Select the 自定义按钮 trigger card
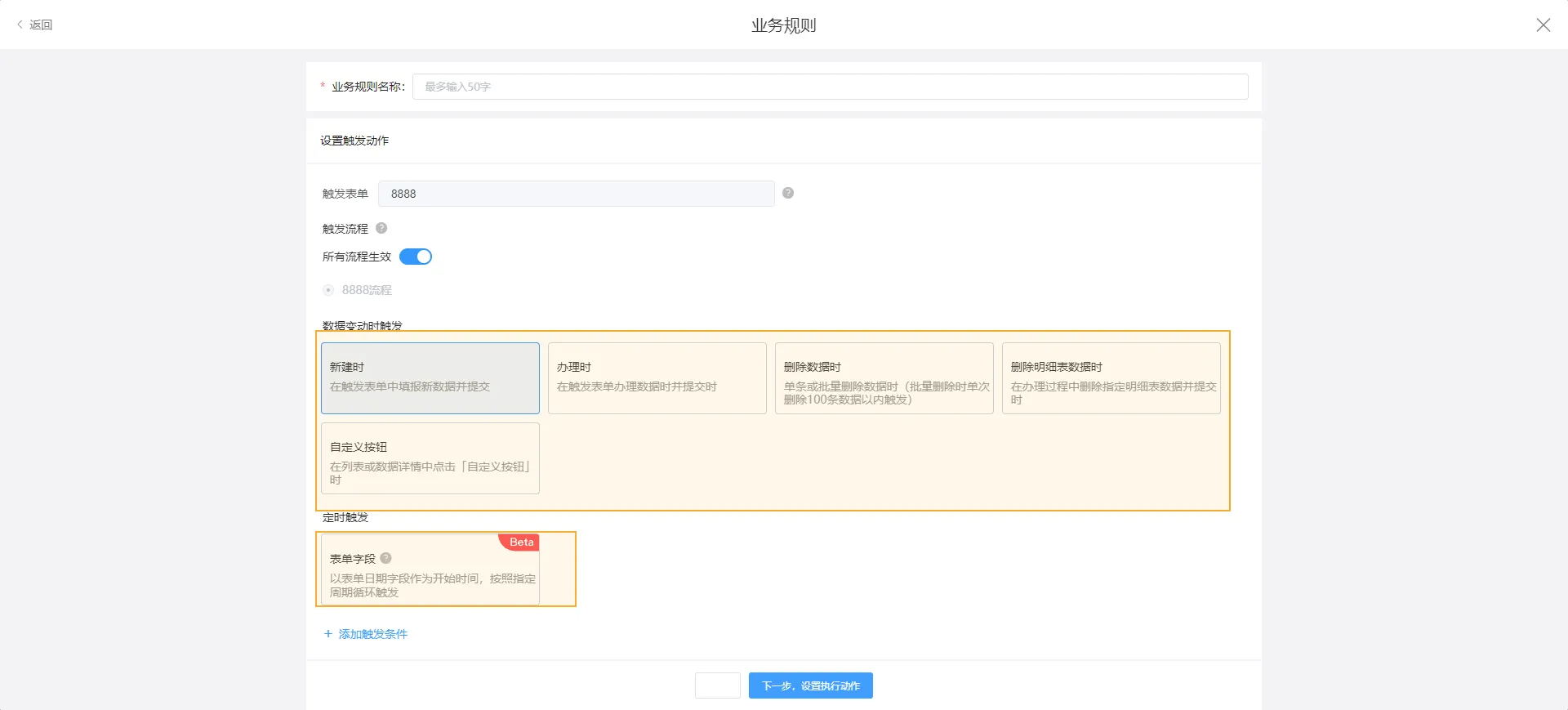 coord(430,458)
